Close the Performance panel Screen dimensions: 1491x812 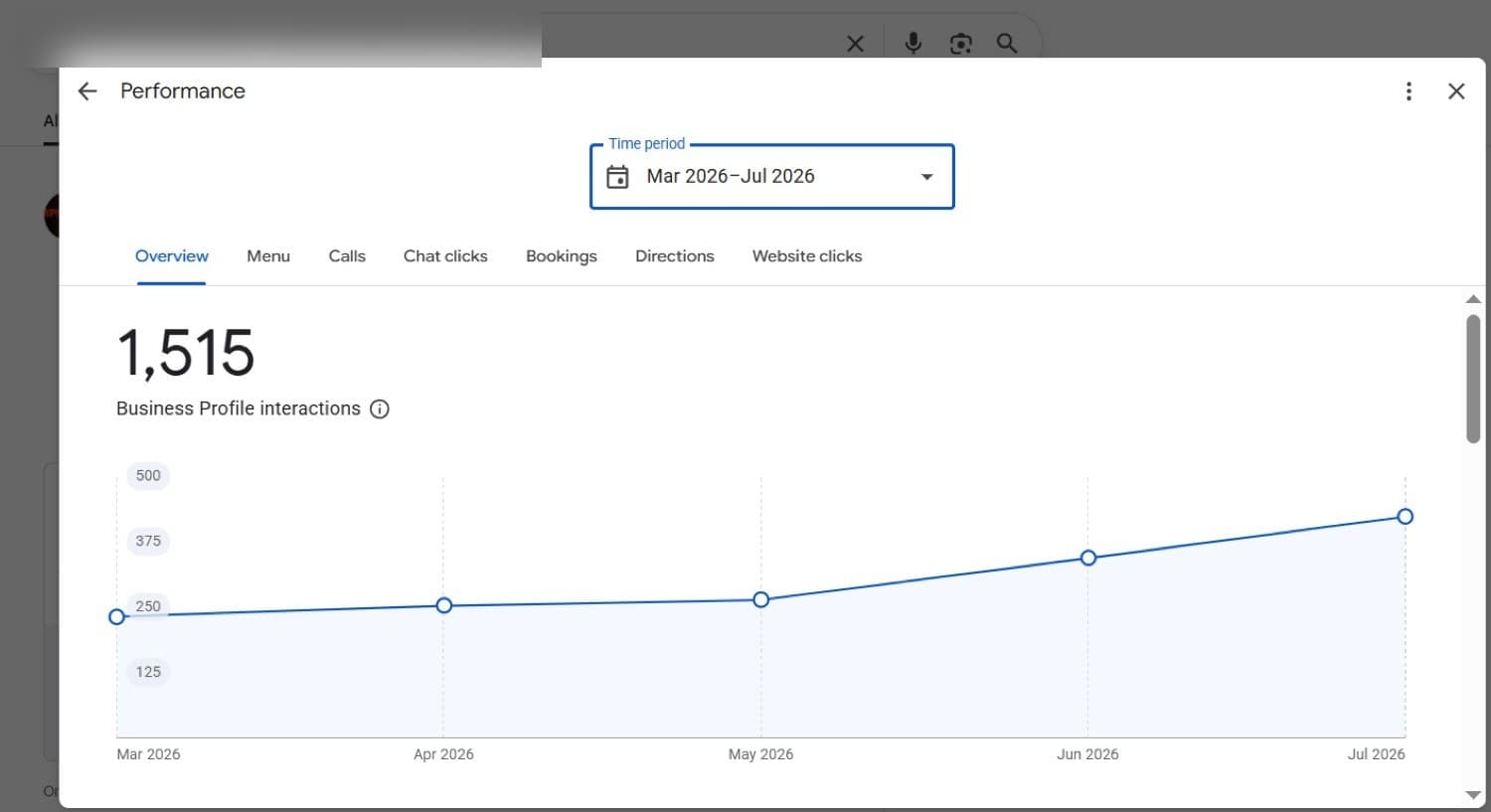1456,91
